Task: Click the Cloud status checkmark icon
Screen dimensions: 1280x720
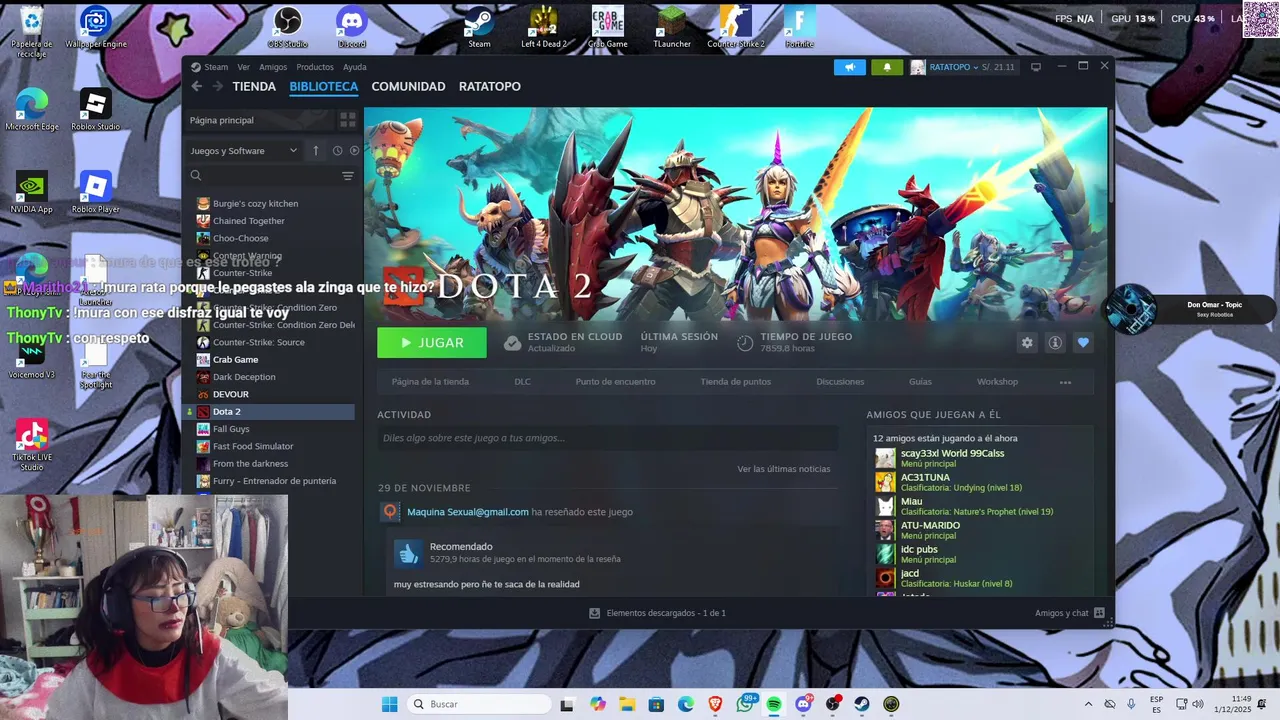Action: (x=512, y=343)
